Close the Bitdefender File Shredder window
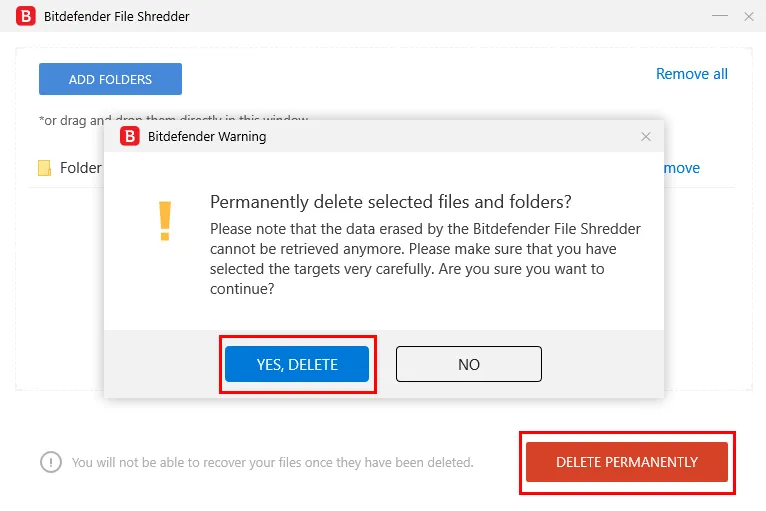Screen dimensions: 766x511 pyautogui.click(x=749, y=17)
